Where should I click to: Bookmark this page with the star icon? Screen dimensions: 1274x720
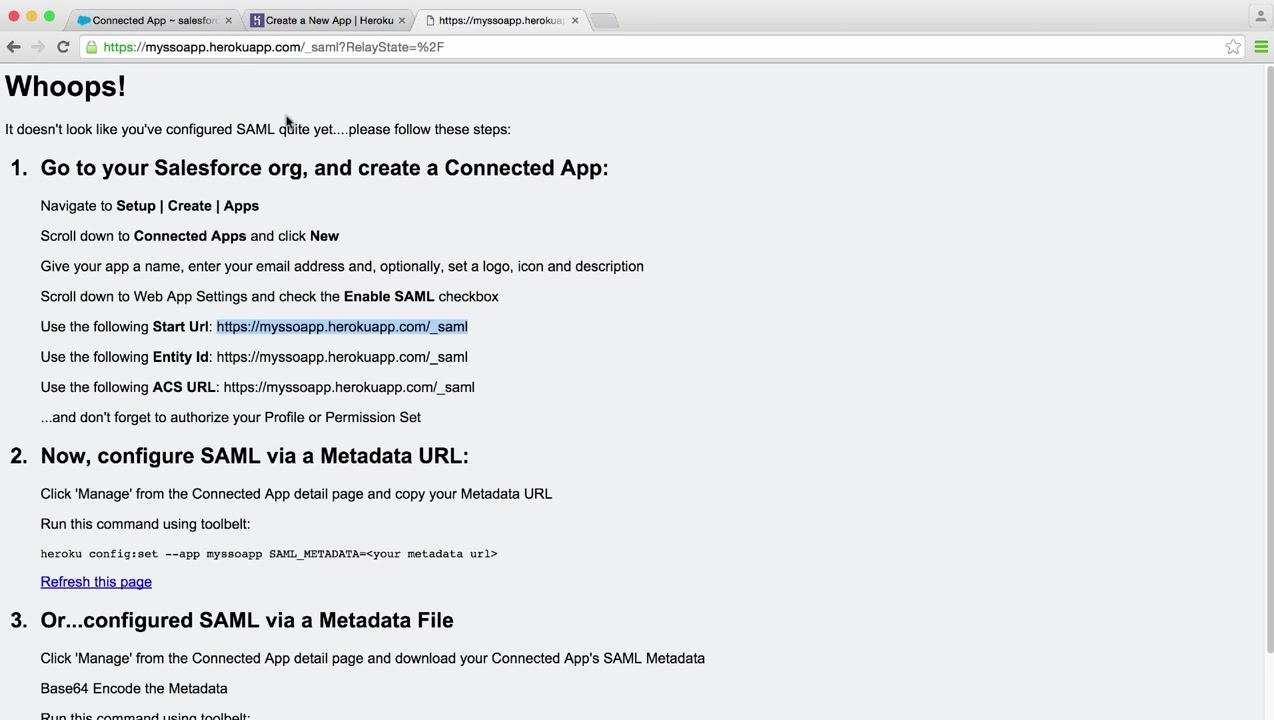pyautogui.click(x=1233, y=47)
